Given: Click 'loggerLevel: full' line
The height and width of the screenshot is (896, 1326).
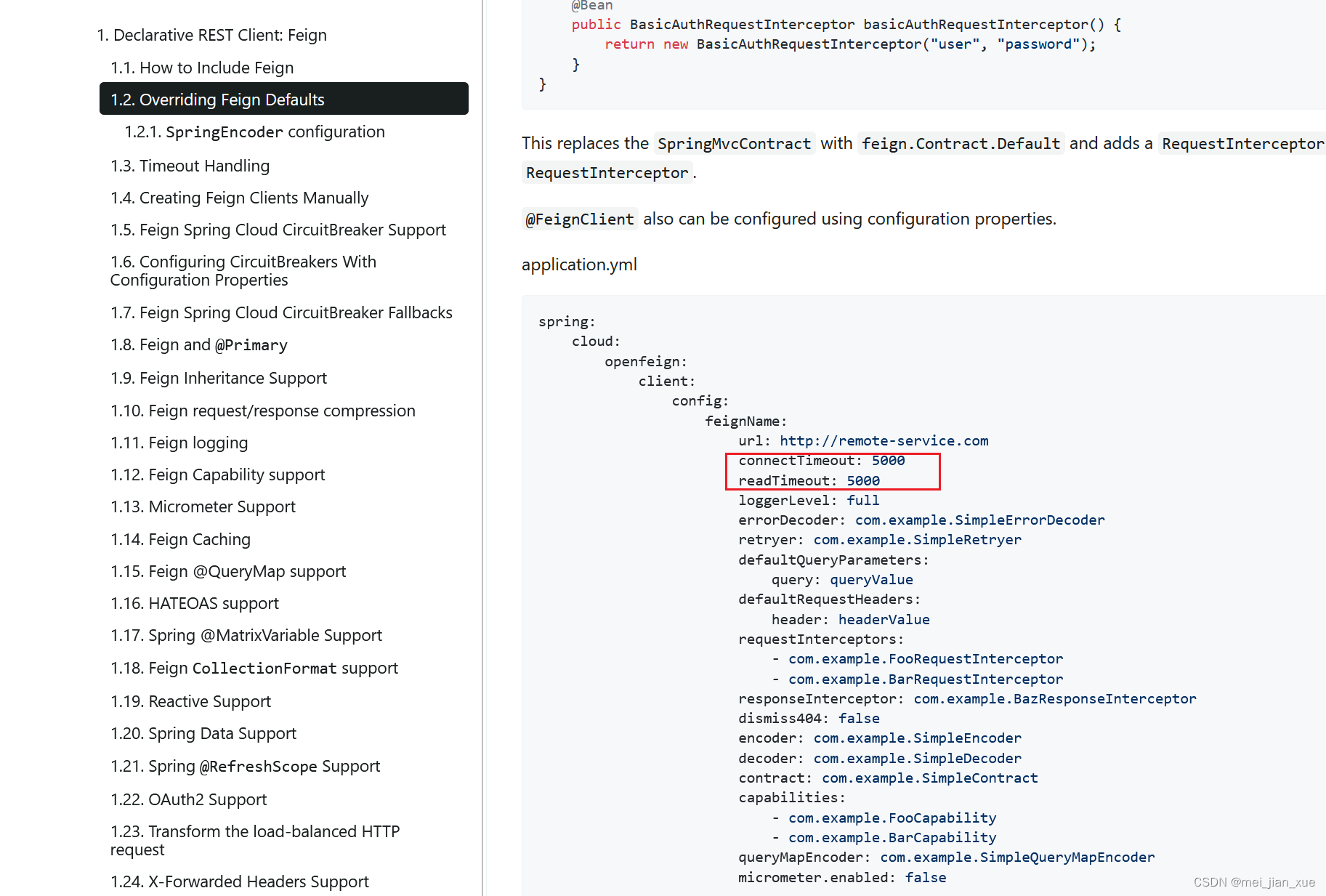Looking at the screenshot, I should coord(809,501).
